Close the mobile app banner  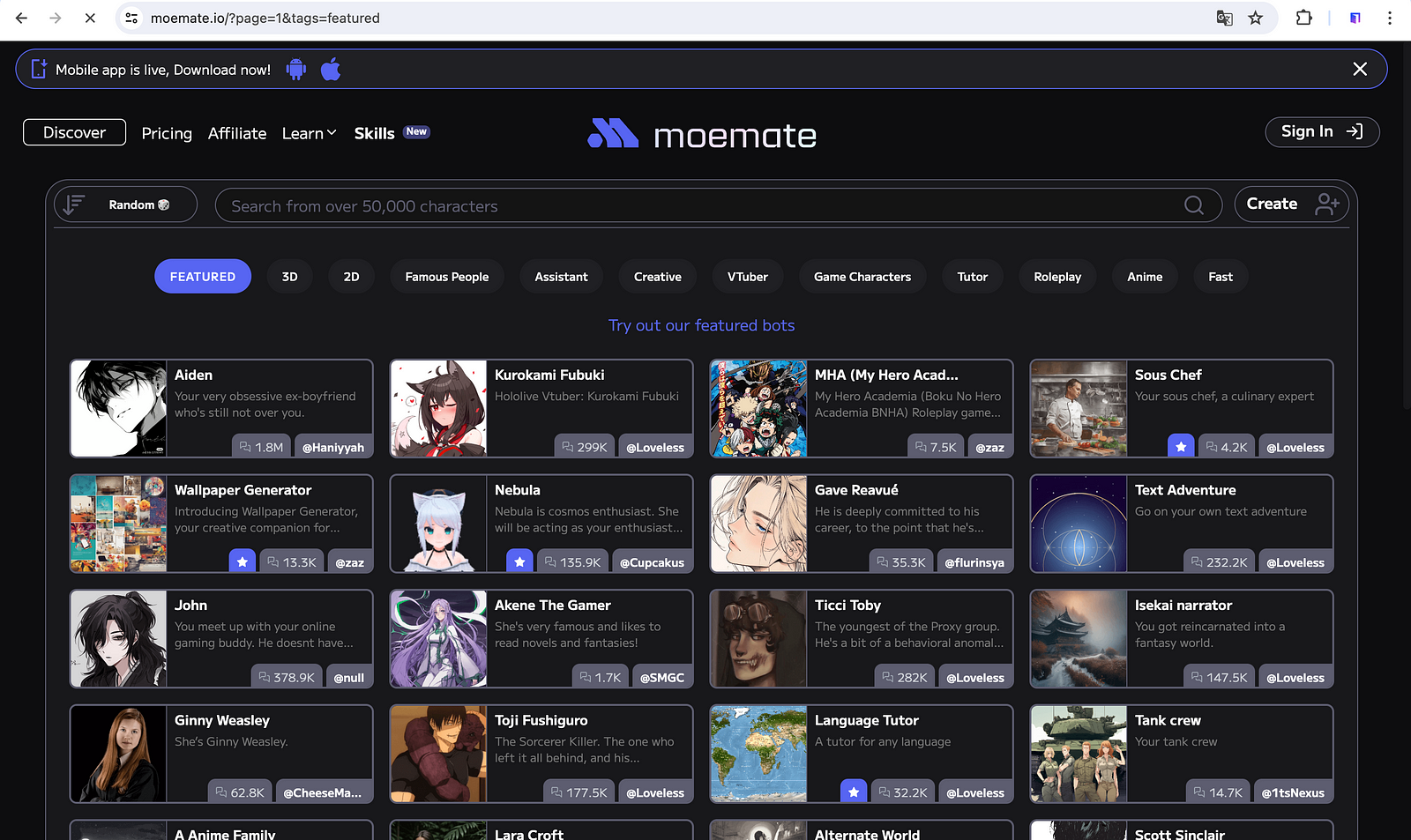1360,69
